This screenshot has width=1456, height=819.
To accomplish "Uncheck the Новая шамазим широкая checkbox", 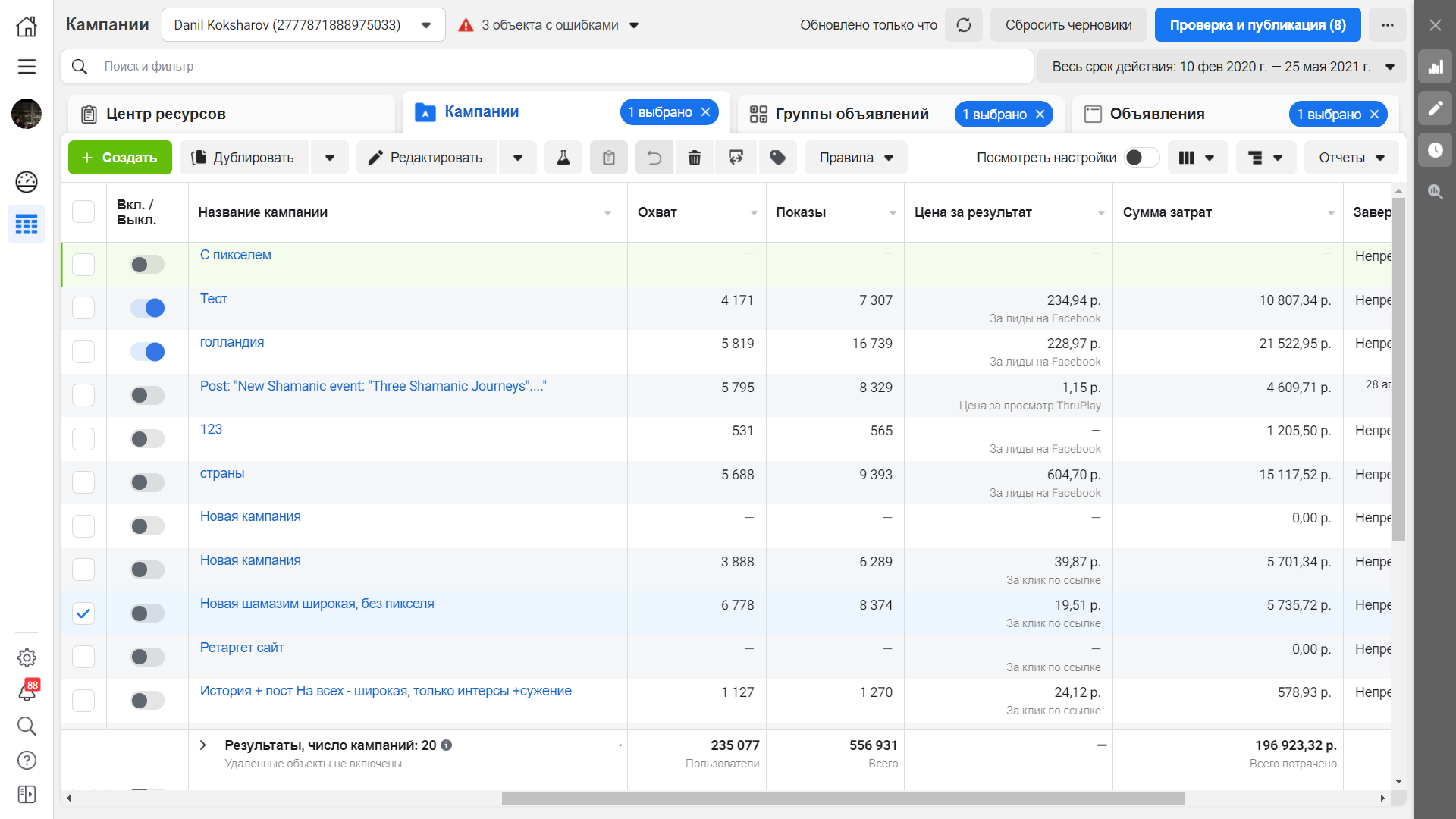I will tap(83, 613).
